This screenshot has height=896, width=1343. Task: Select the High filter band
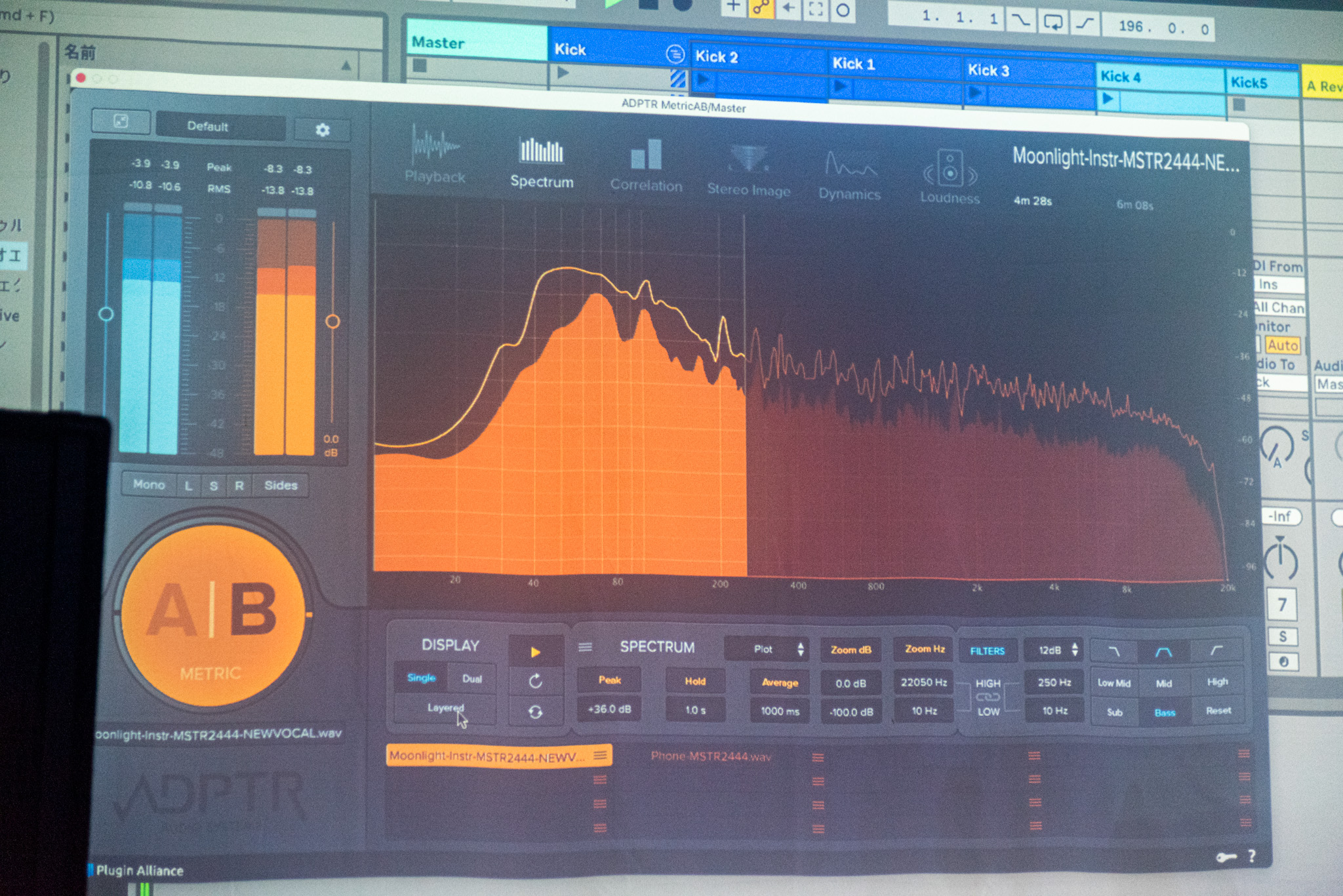1218,682
